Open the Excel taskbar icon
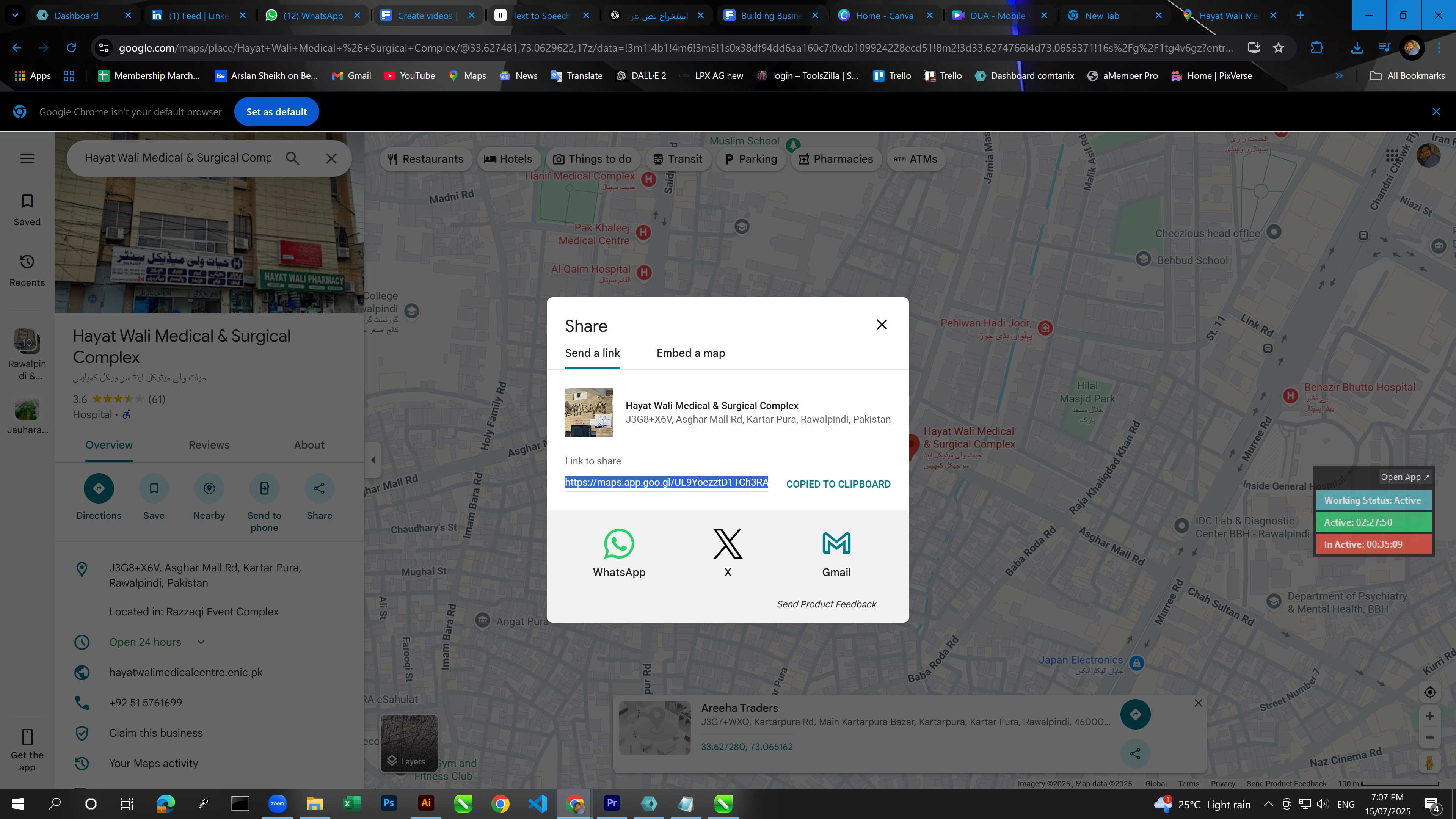 pyautogui.click(x=351, y=804)
